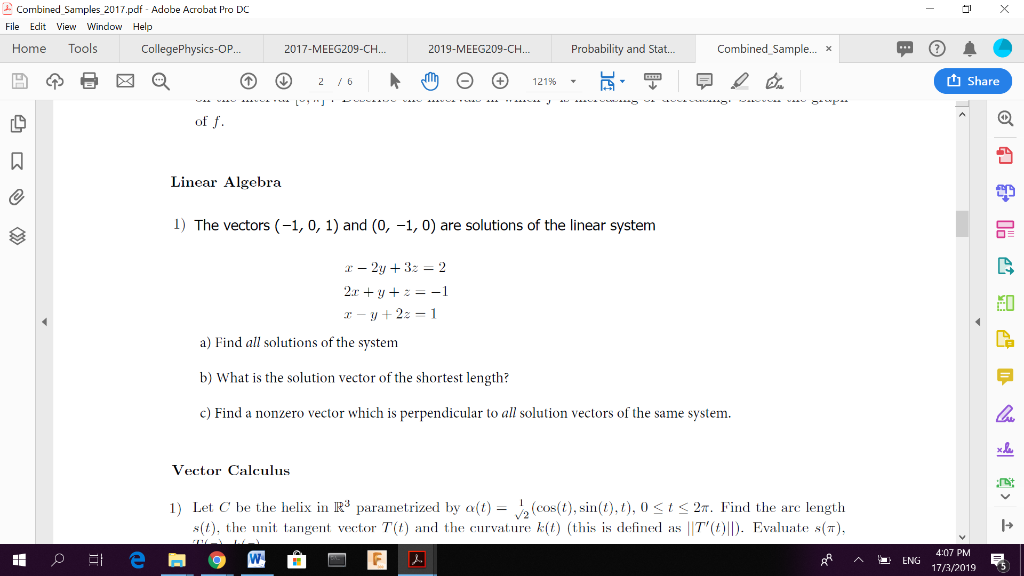
Task: Toggle the reading mode display
Action: (x=650, y=81)
